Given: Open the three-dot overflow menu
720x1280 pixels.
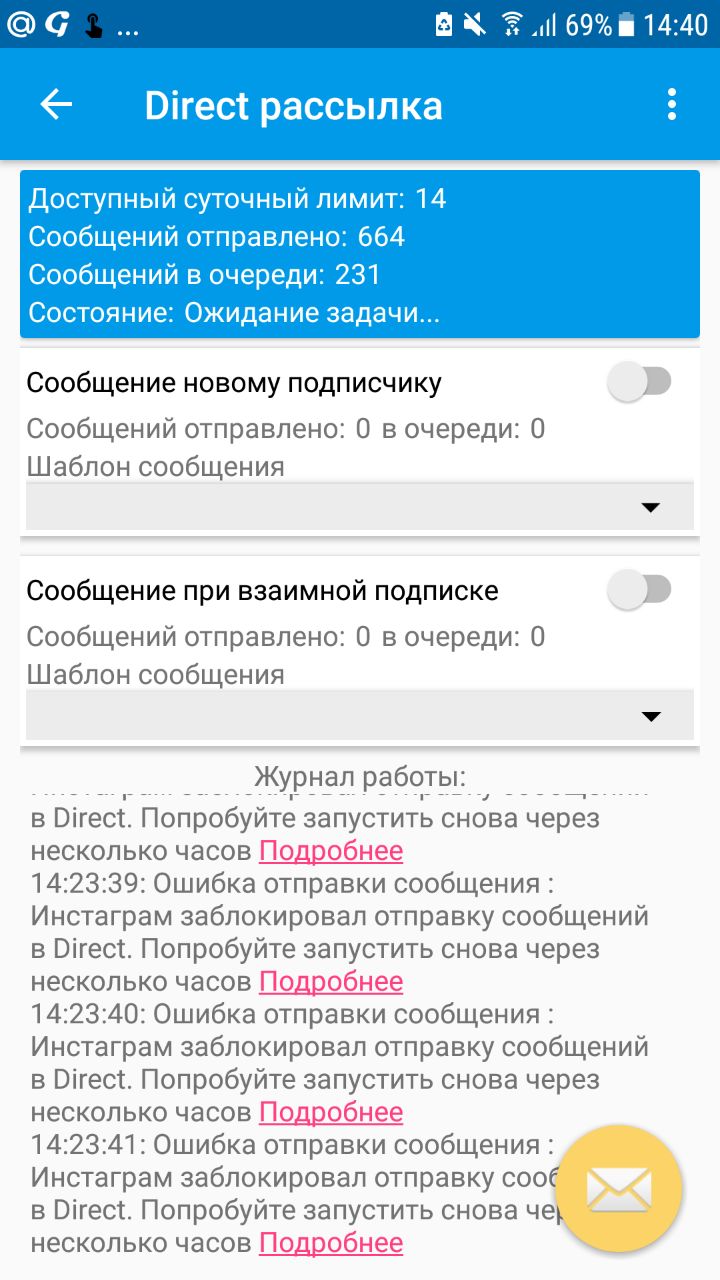Looking at the screenshot, I should [671, 105].
